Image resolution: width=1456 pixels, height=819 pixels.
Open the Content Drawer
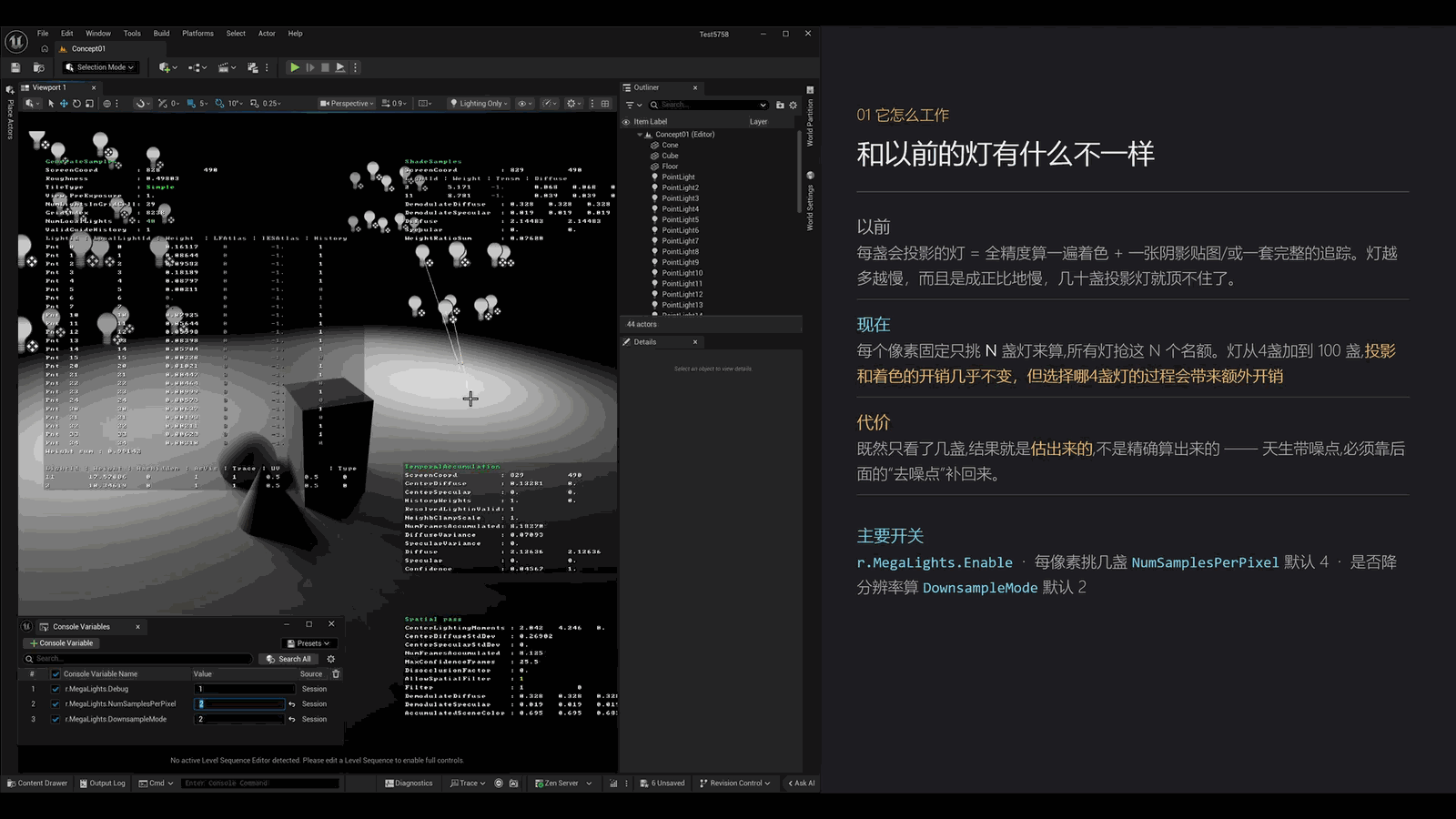click(x=37, y=784)
